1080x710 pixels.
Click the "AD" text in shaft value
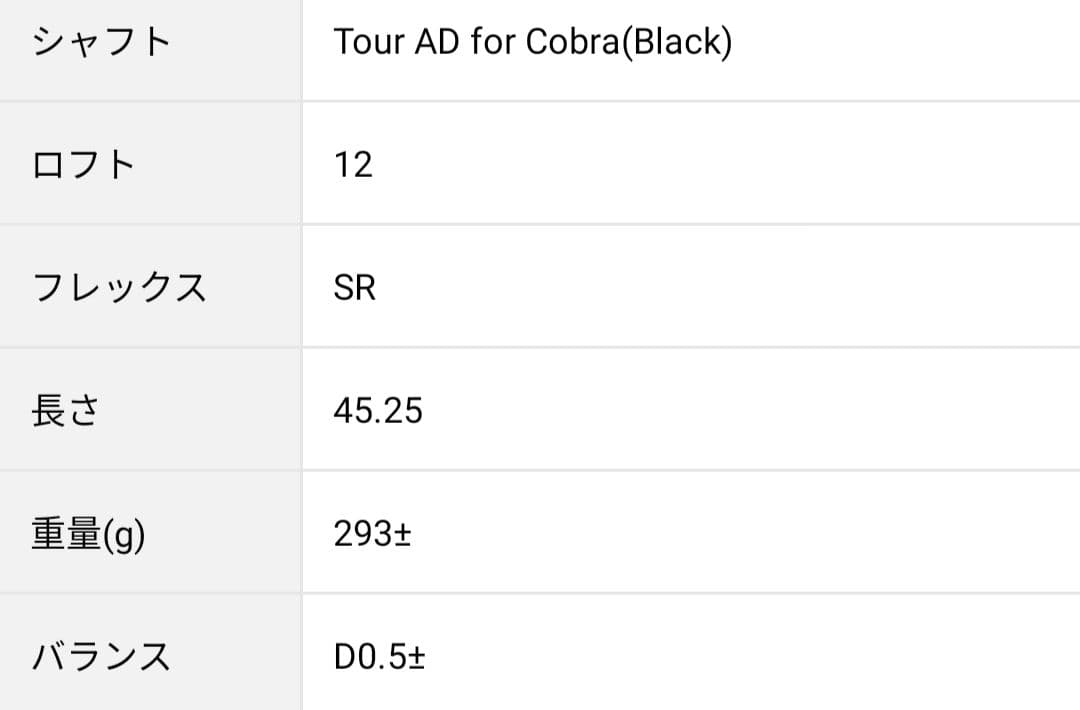click(427, 43)
